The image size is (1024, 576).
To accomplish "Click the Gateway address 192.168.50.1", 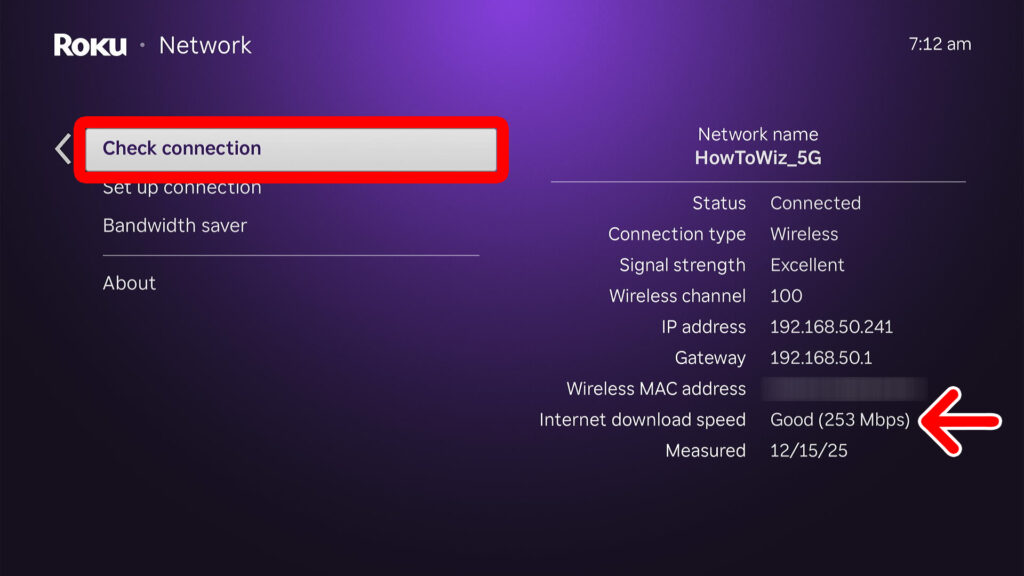I will [x=820, y=358].
